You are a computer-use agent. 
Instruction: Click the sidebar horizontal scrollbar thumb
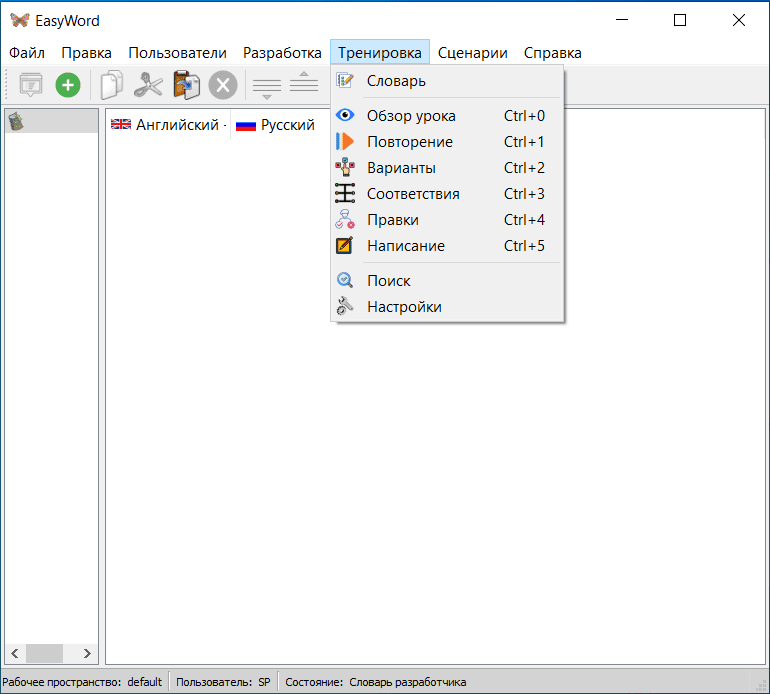[x=44, y=653]
